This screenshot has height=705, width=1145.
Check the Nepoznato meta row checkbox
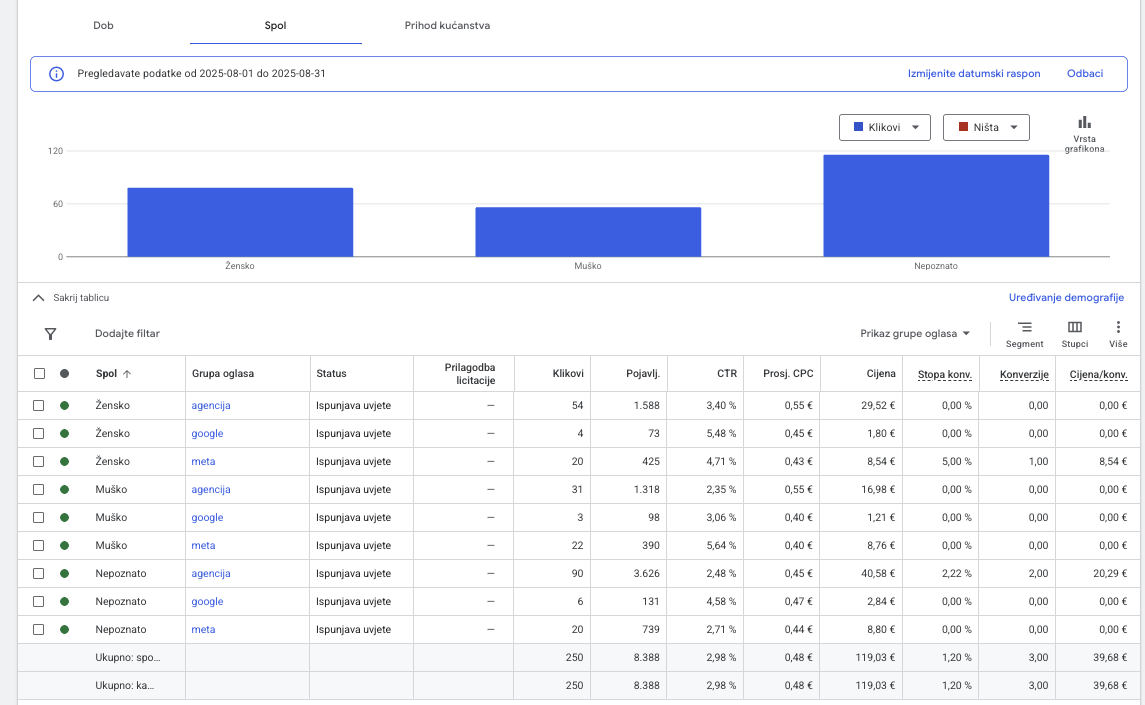(39, 630)
